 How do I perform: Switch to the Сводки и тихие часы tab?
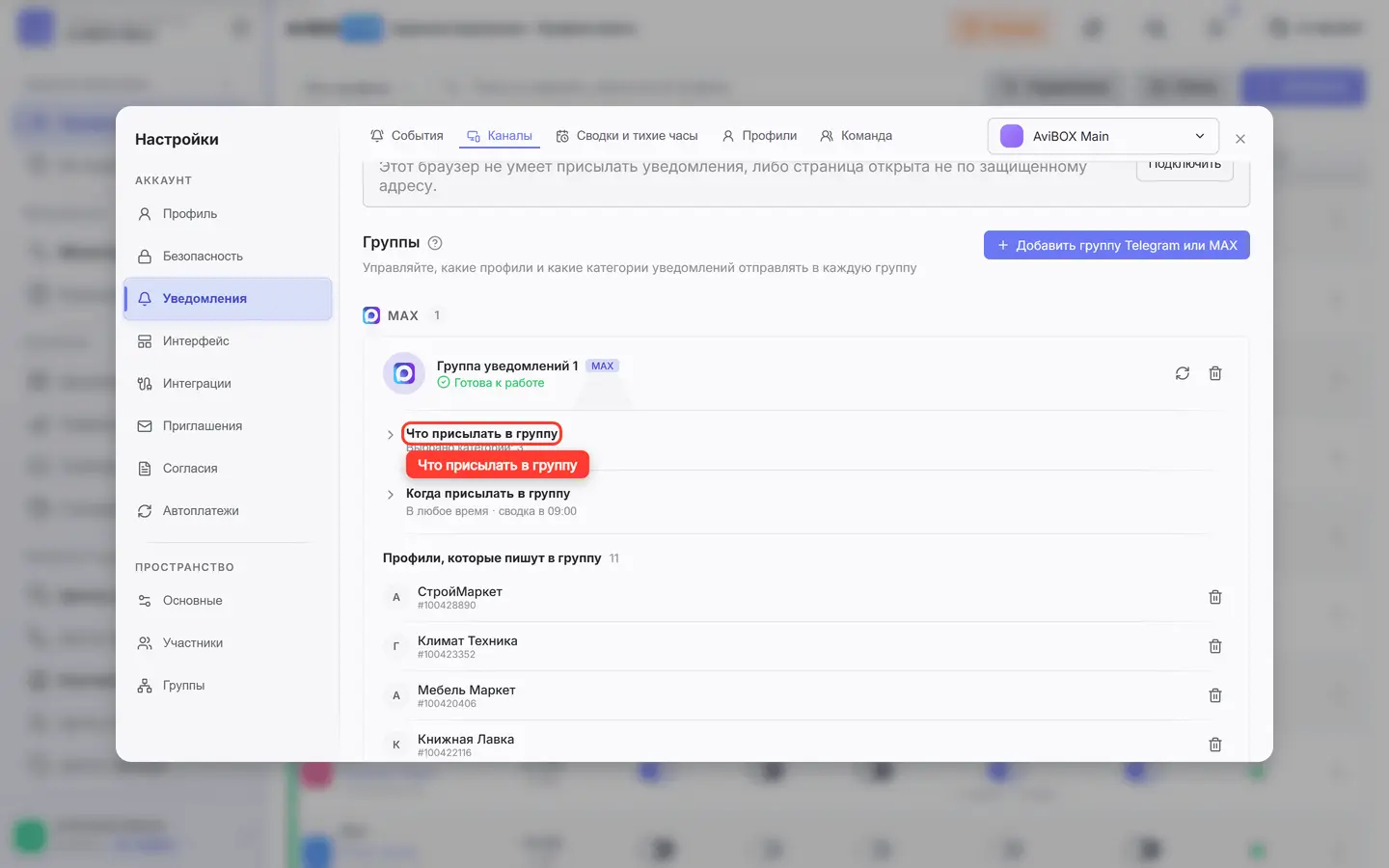tap(626, 136)
